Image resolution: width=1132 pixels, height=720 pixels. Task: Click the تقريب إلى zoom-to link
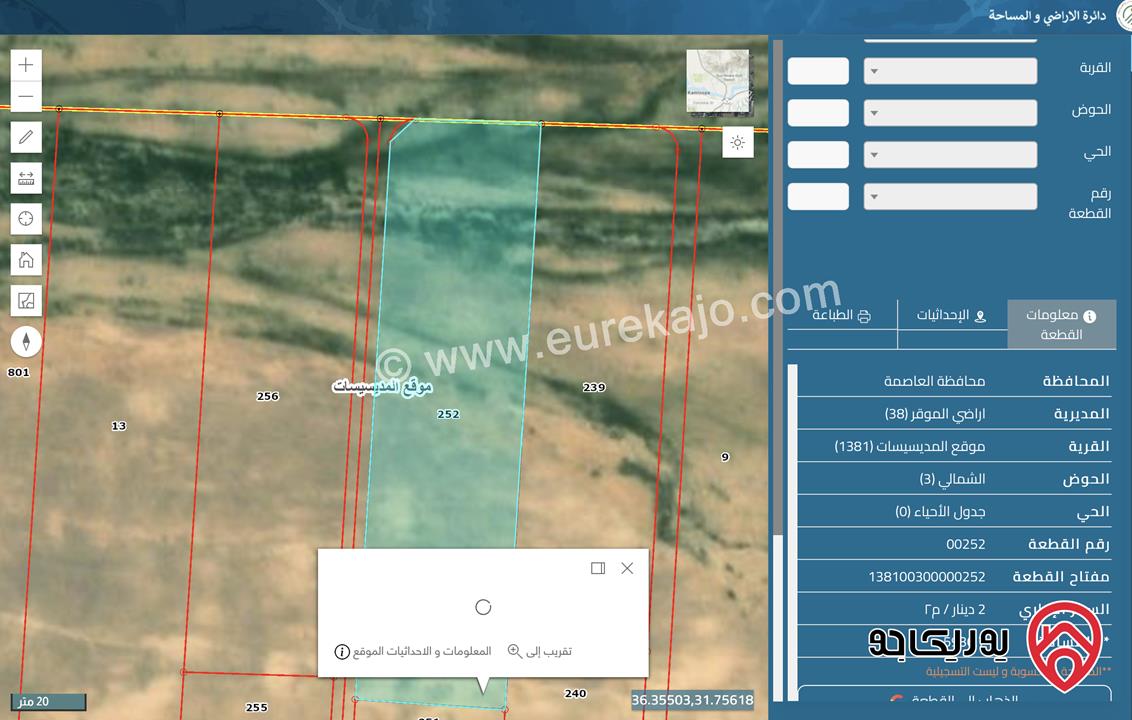[x=540, y=651]
